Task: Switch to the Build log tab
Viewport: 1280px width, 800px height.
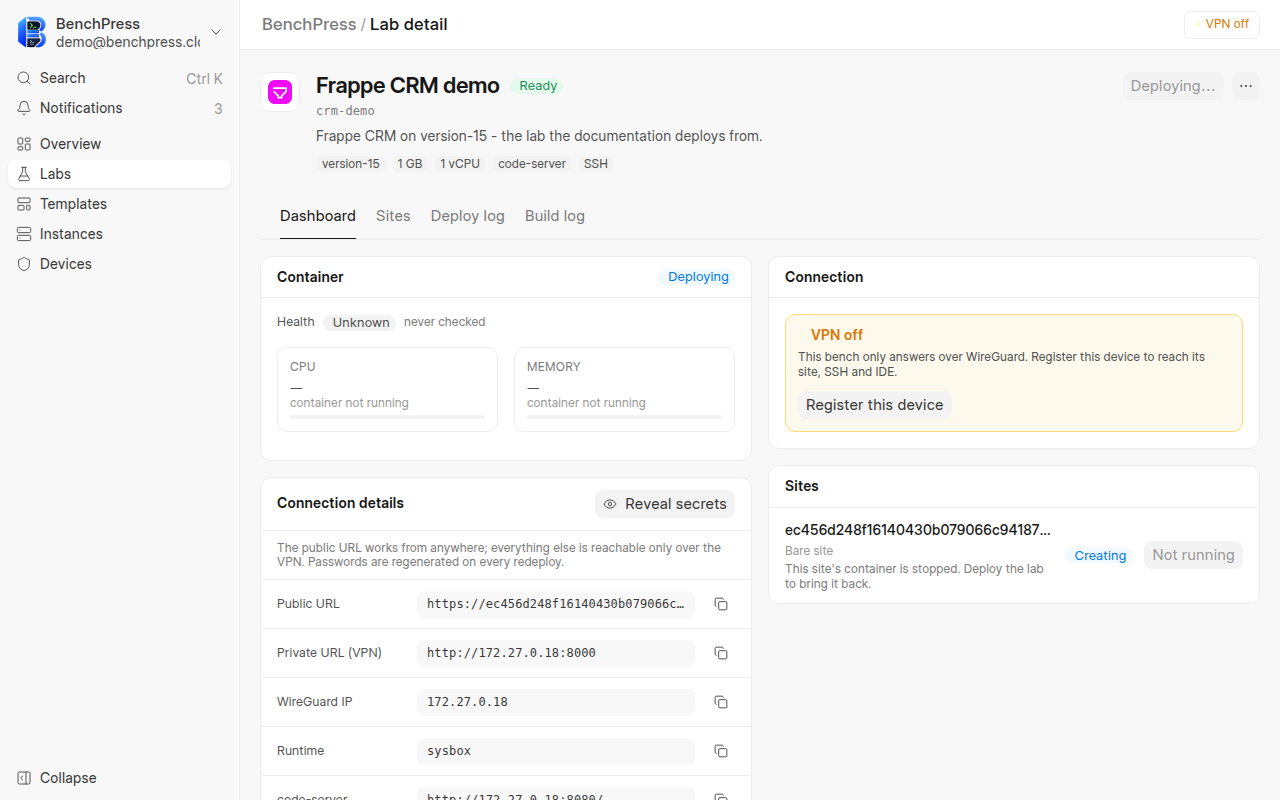Action: point(555,216)
